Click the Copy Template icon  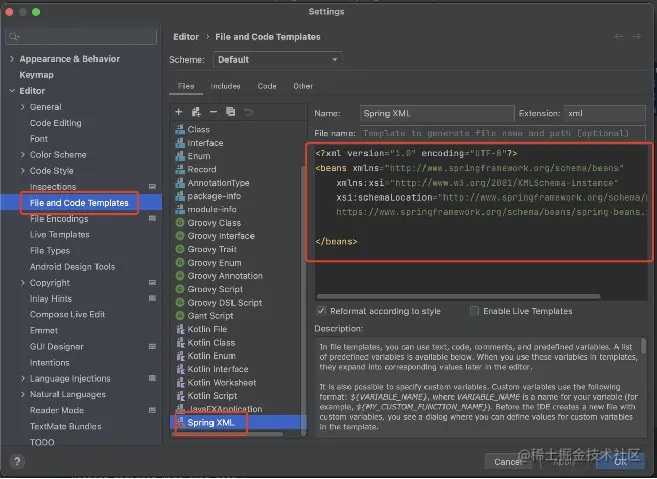(230, 111)
